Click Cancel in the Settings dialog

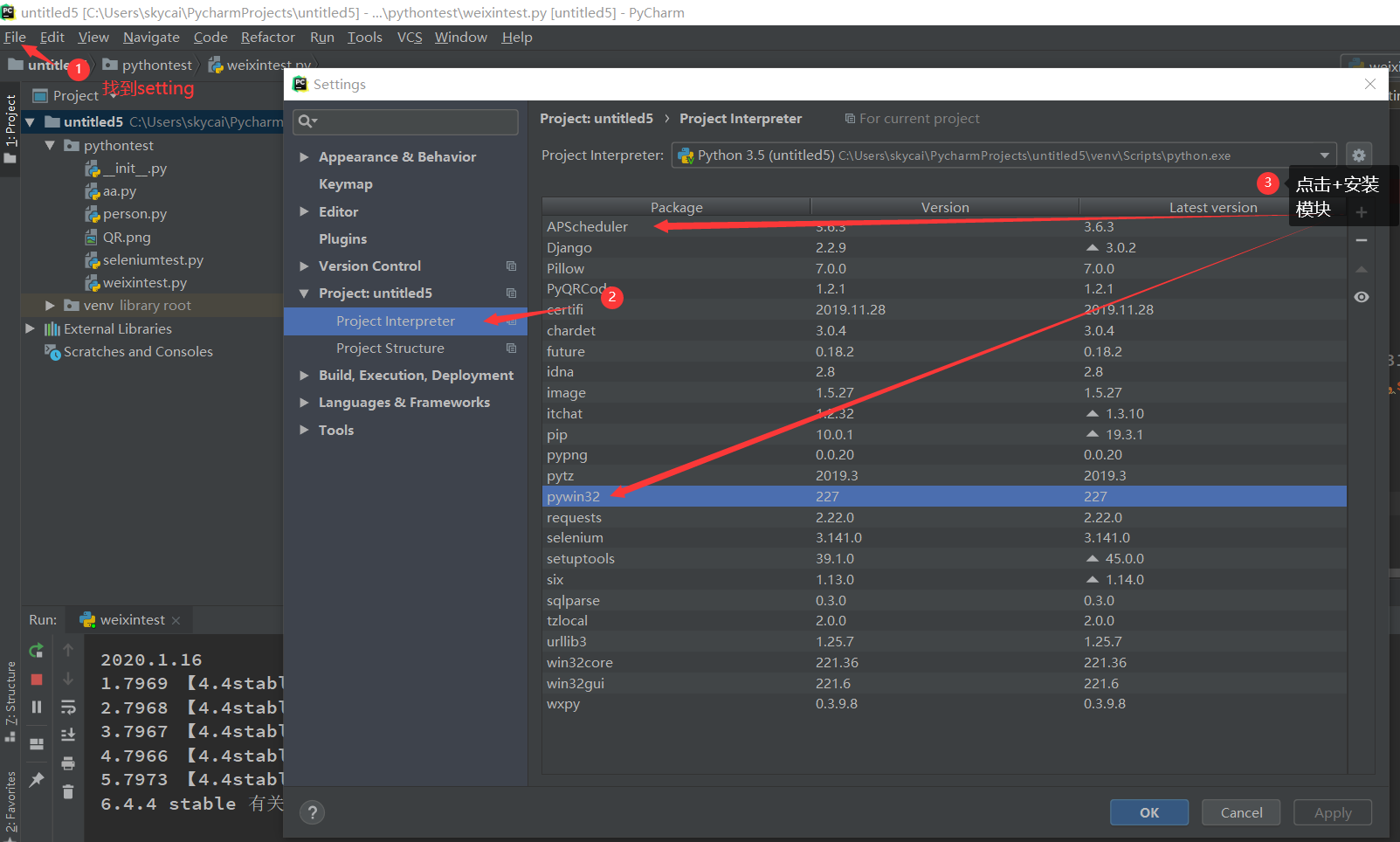click(x=1241, y=812)
